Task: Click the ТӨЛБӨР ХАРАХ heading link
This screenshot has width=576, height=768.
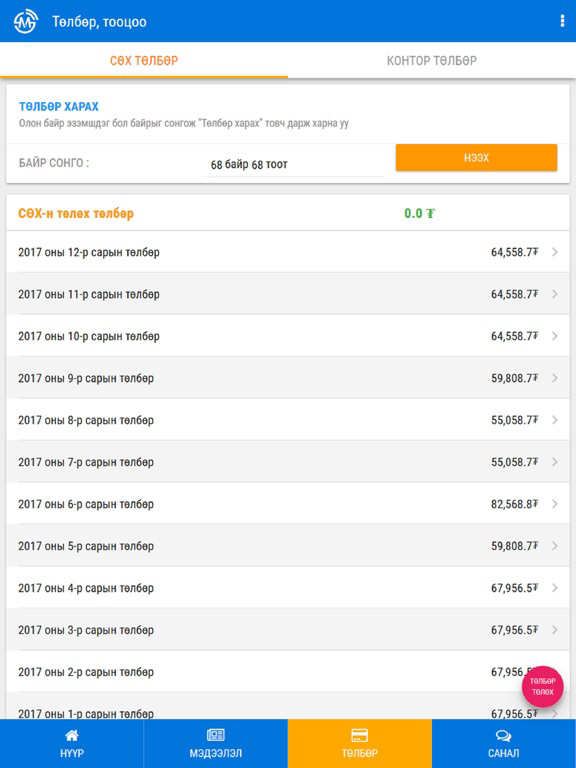Action: [59, 106]
